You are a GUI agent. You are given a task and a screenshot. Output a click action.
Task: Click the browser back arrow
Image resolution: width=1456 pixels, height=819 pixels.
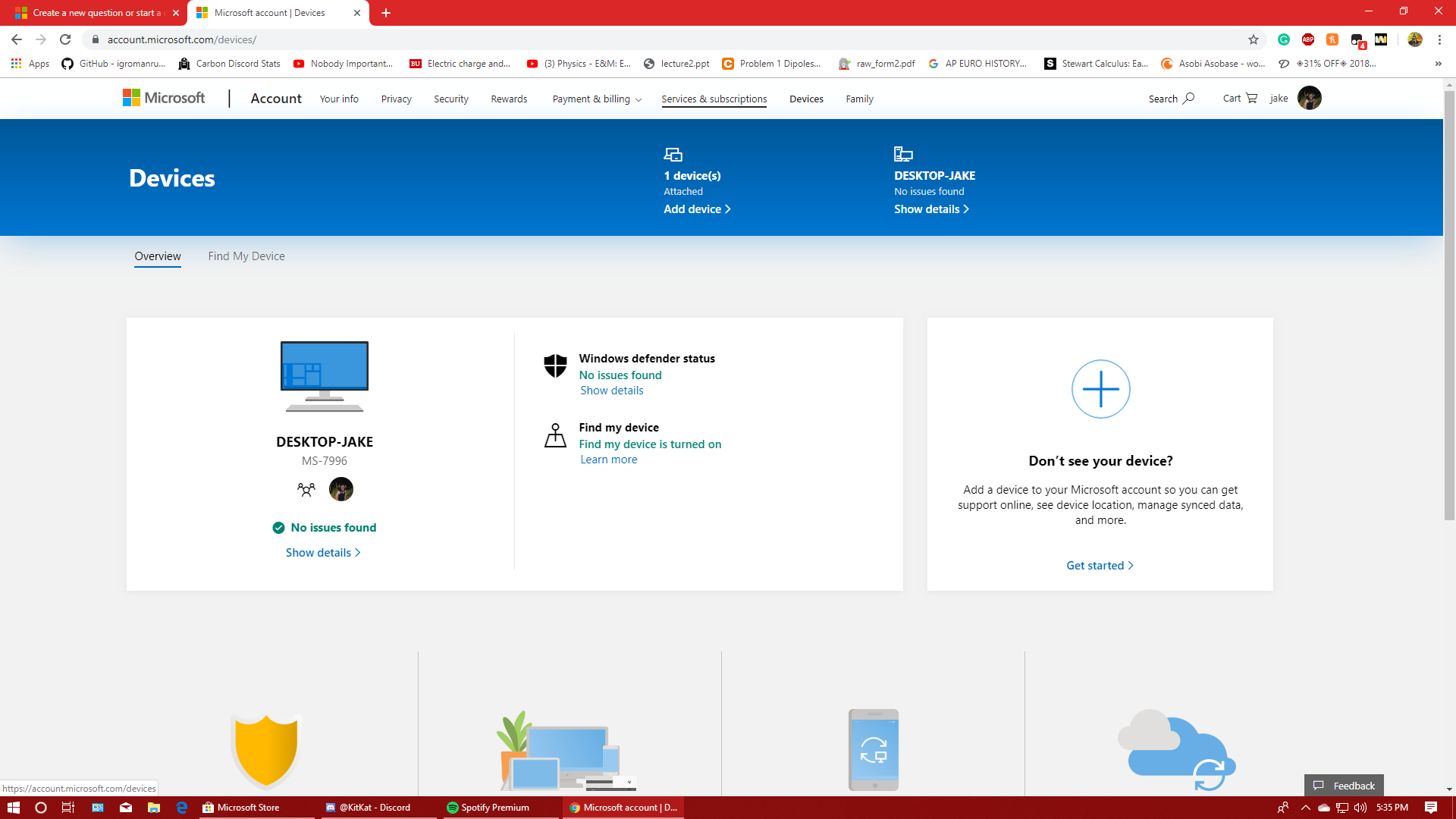coord(17,39)
